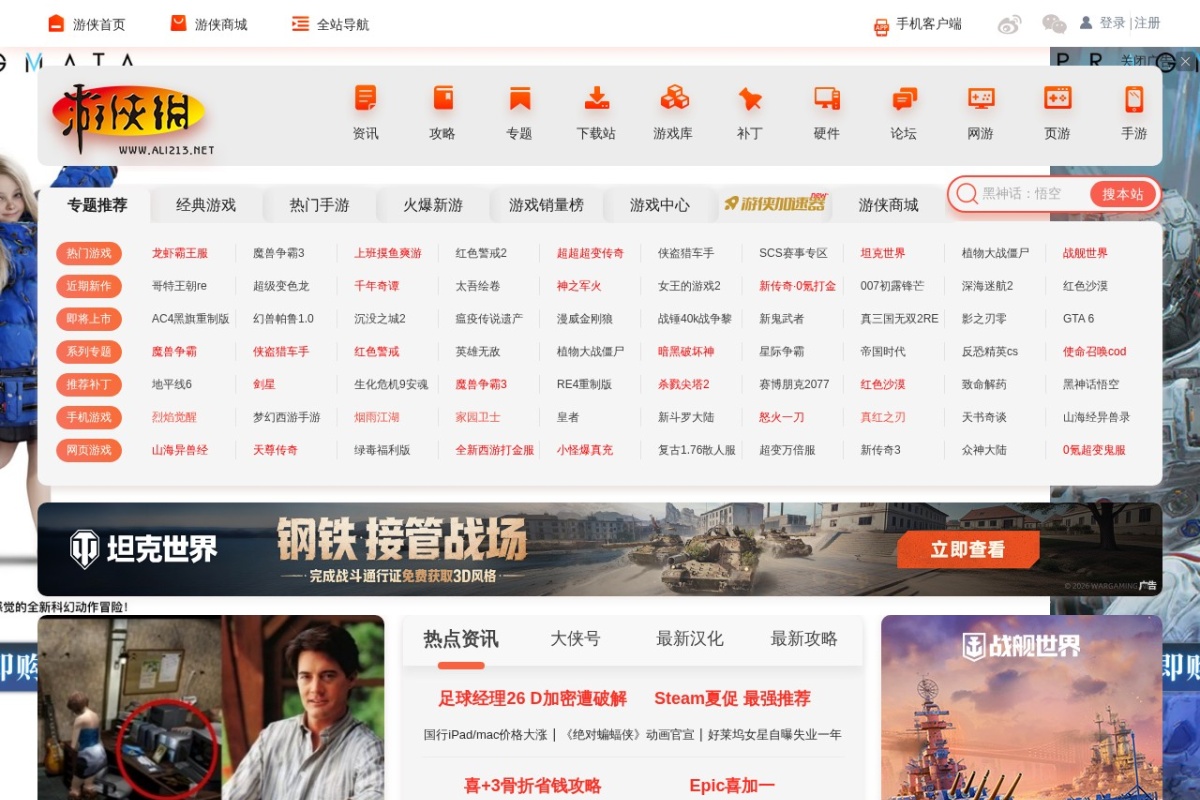Click the 即将上市 category pill
1200x800 pixels.
89,319
